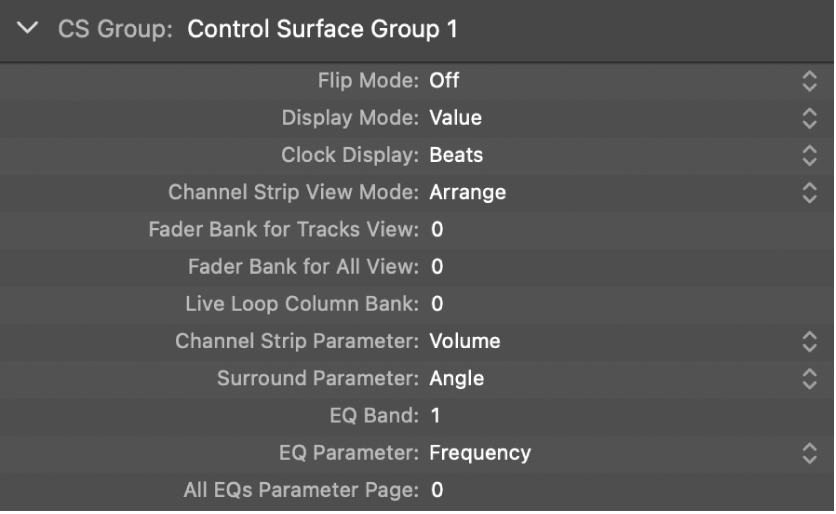The height and width of the screenshot is (514, 836).
Task: Open the Display Mode popup menu
Action: (x=809, y=118)
